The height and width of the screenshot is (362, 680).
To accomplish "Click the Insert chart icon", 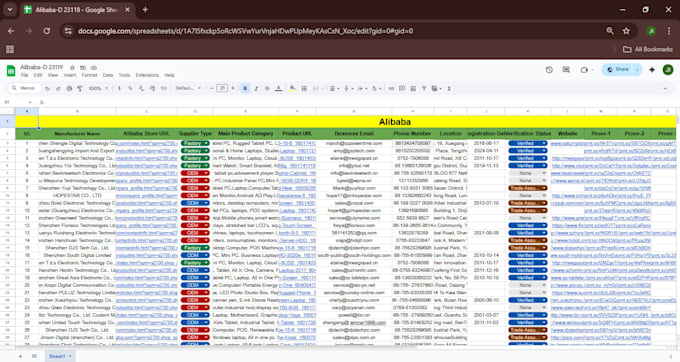I will [413, 88].
